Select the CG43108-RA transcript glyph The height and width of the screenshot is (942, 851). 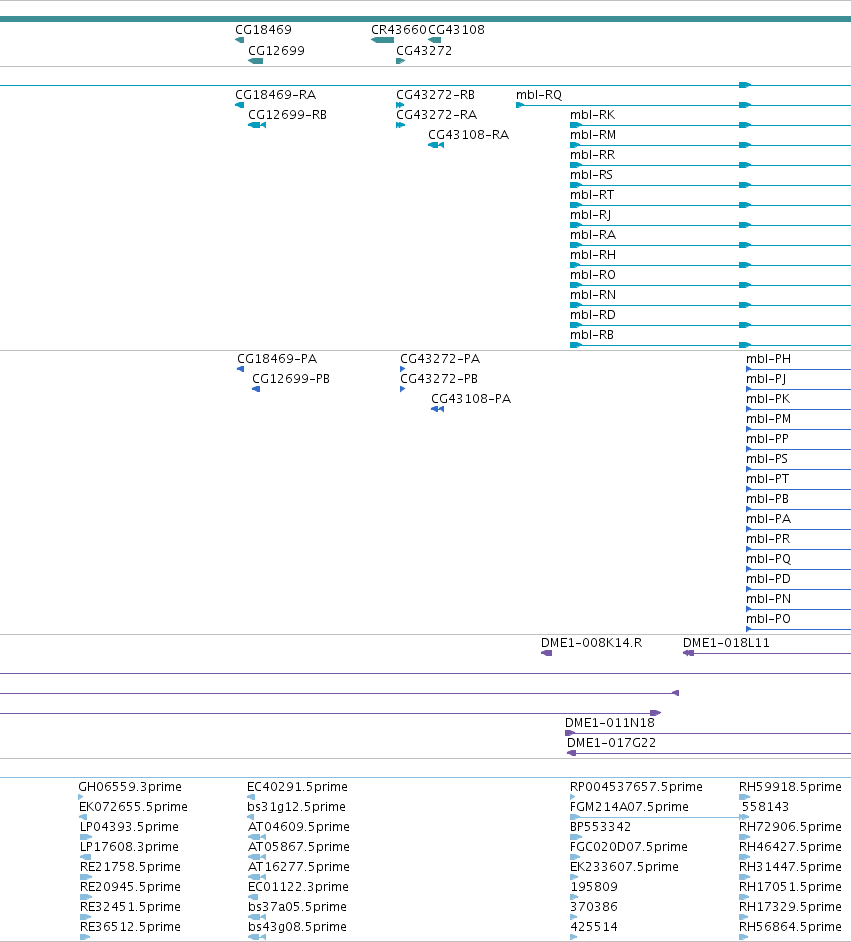pyautogui.click(x=436, y=145)
